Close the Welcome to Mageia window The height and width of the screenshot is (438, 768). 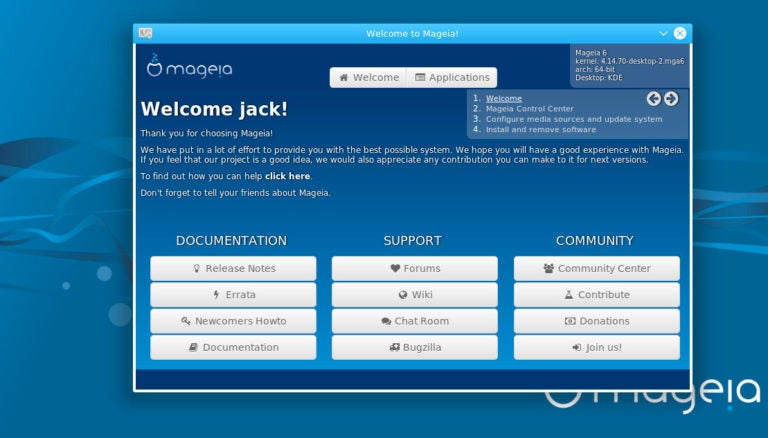680,33
